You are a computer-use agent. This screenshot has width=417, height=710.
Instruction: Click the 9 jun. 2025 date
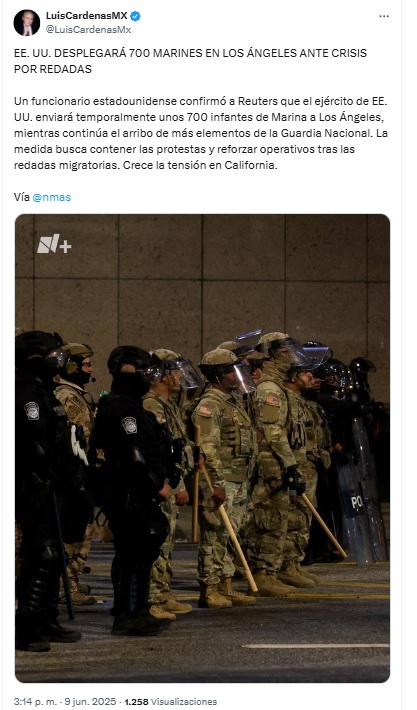(89, 701)
